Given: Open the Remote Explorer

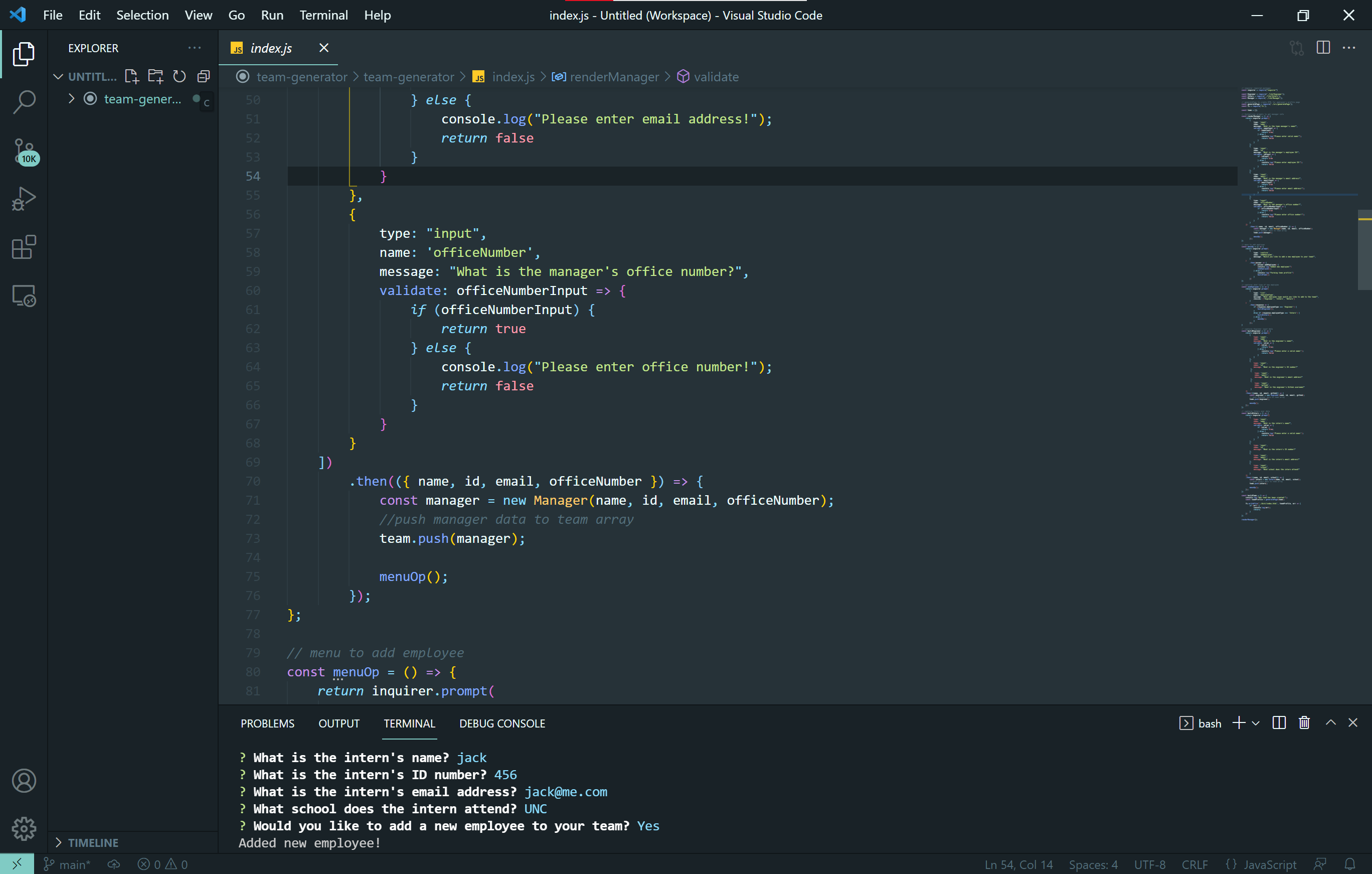Looking at the screenshot, I should 24,296.
